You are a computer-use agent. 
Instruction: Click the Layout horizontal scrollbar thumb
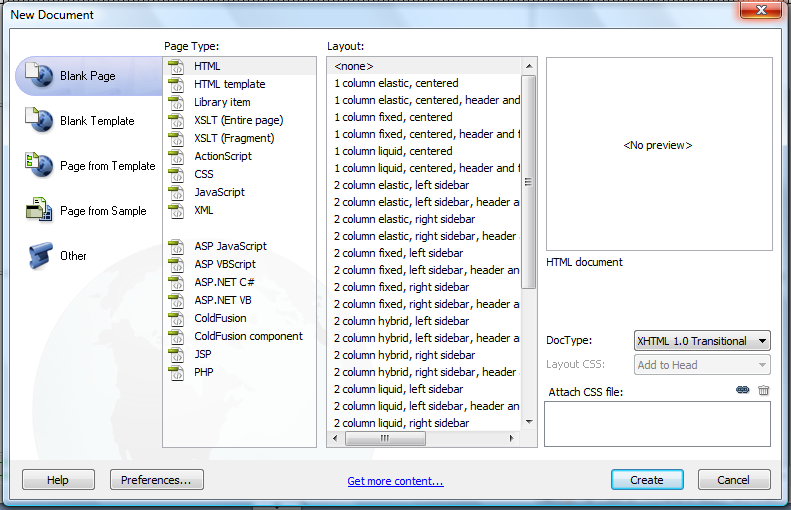click(x=385, y=438)
